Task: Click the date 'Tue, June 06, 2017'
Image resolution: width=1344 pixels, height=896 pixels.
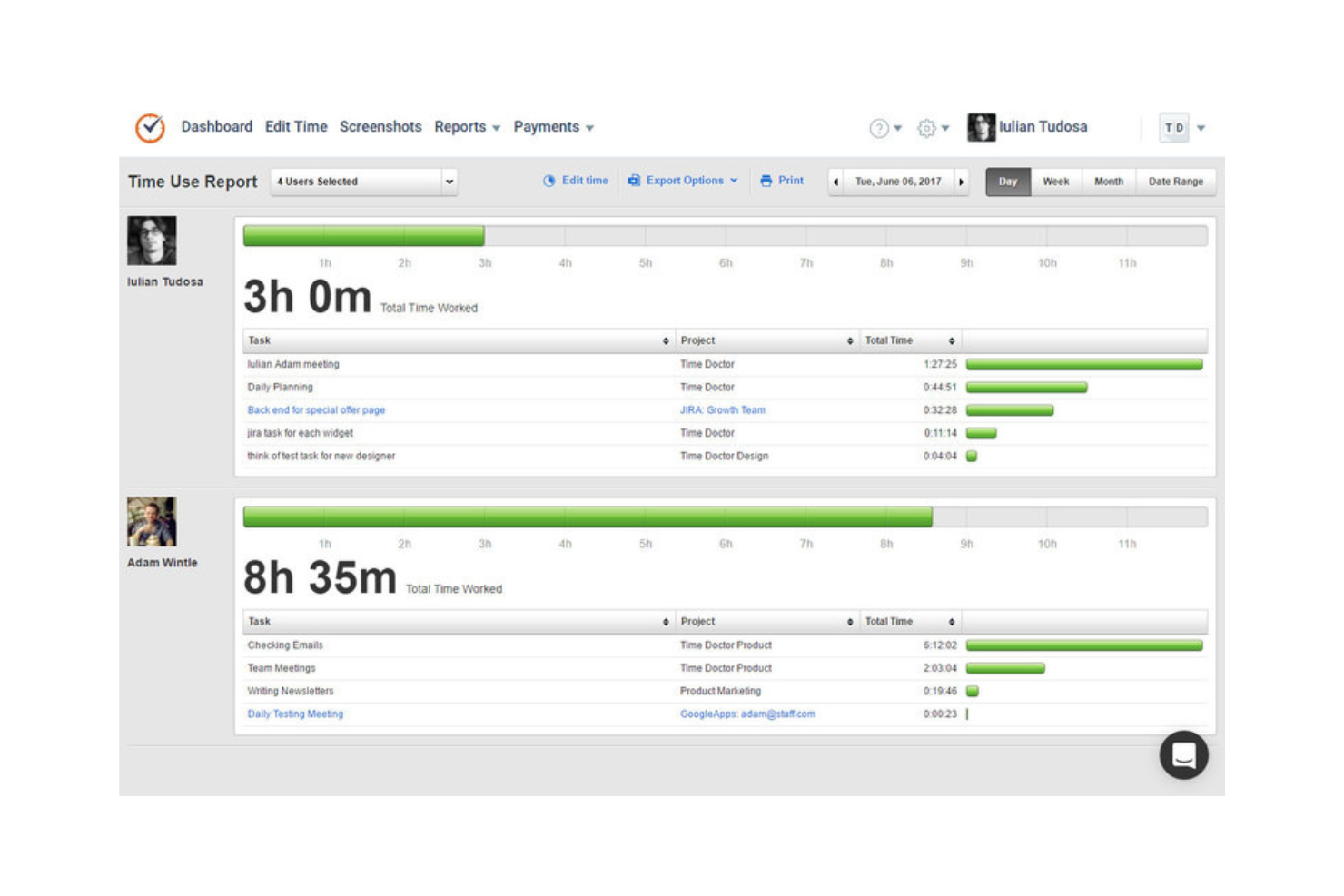Action: (x=898, y=182)
